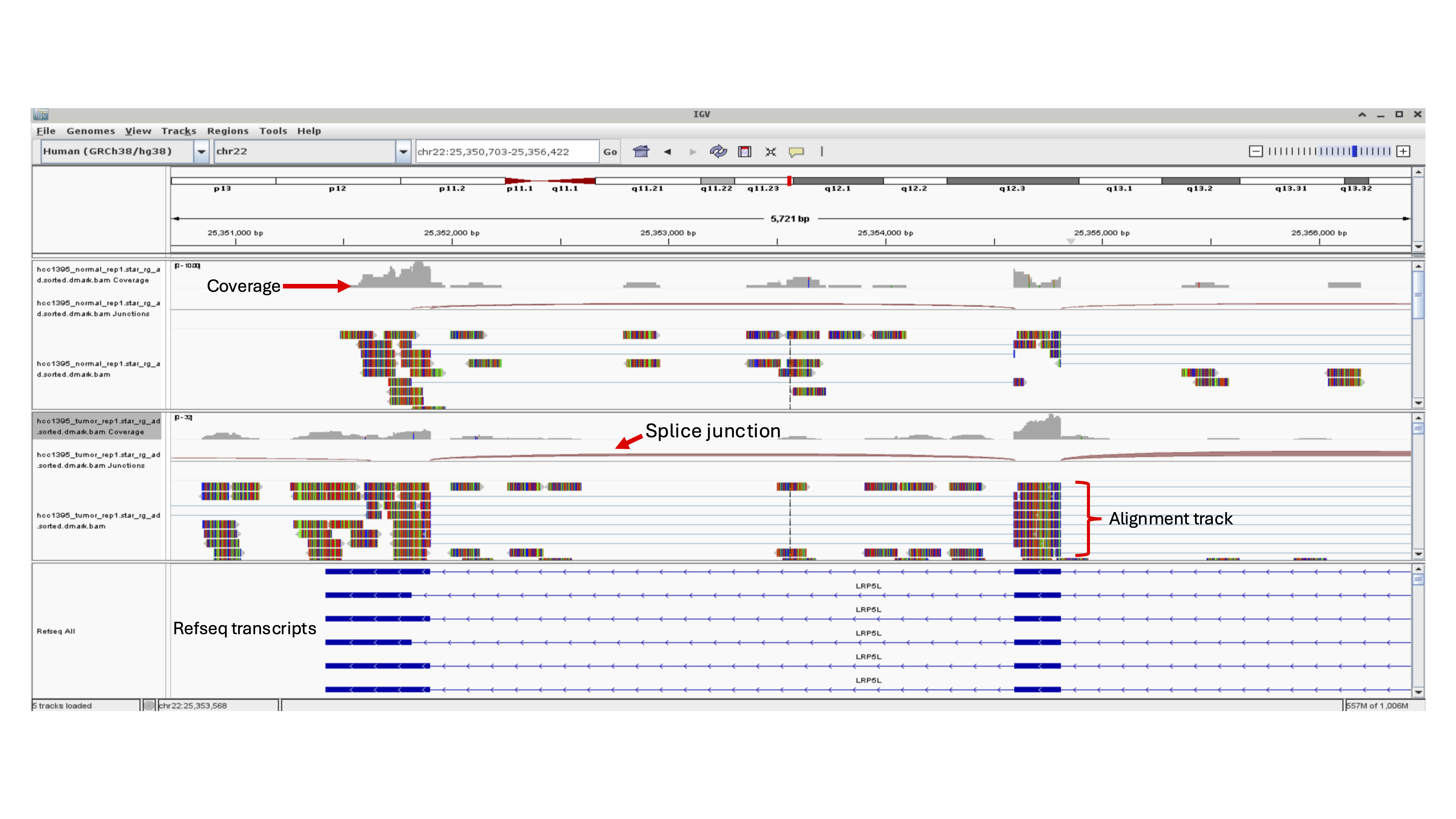1456x819 pixels.
Task: Go forward with the right arrow icon
Action: (693, 152)
